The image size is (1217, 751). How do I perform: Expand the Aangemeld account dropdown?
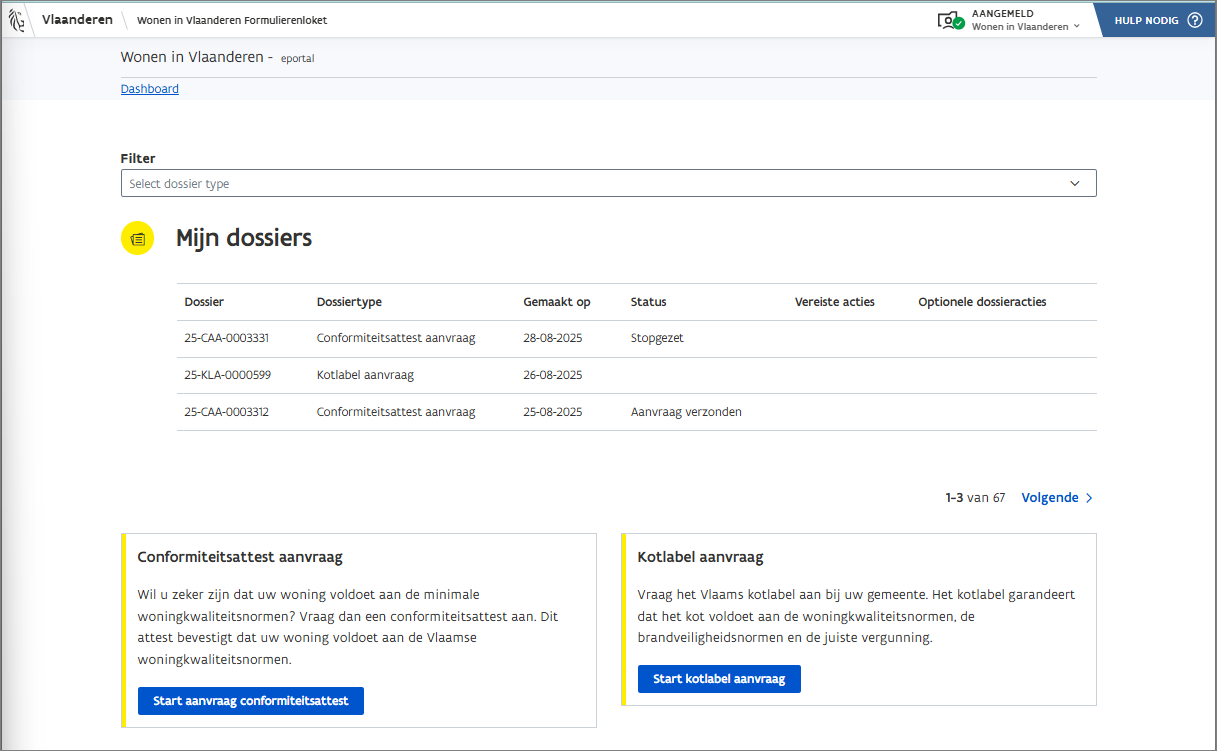1024,21
